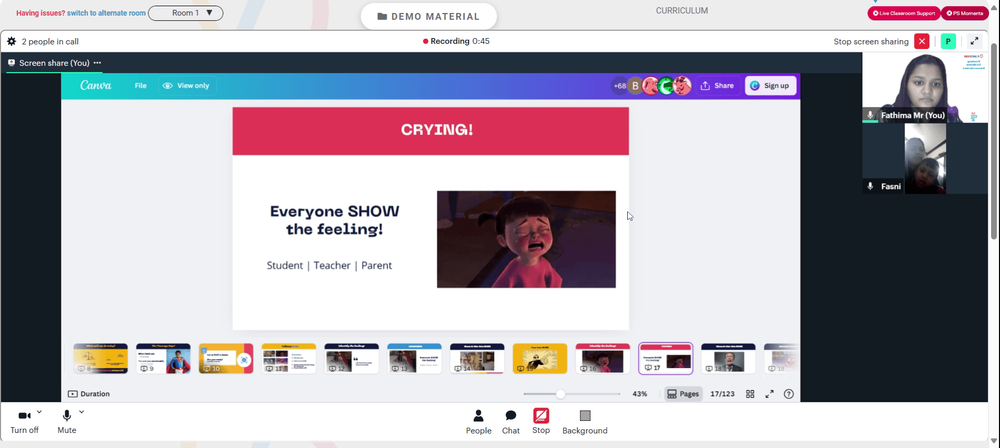The width and height of the screenshot is (1000, 448).
Task: Expand call window to fullscreen
Action: point(974,41)
